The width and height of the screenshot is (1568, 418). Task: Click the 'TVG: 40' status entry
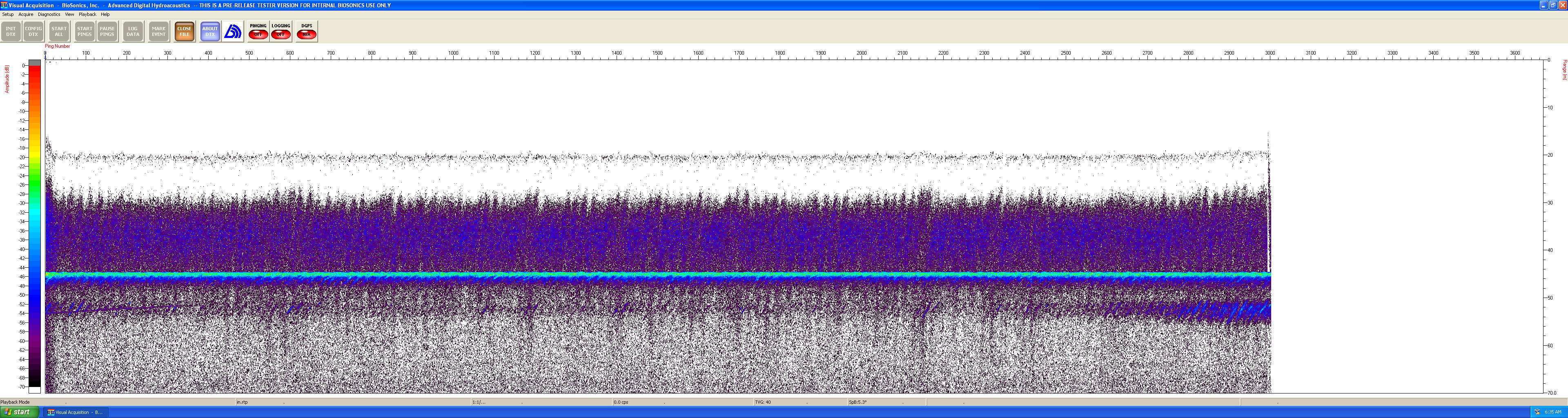coord(763,402)
